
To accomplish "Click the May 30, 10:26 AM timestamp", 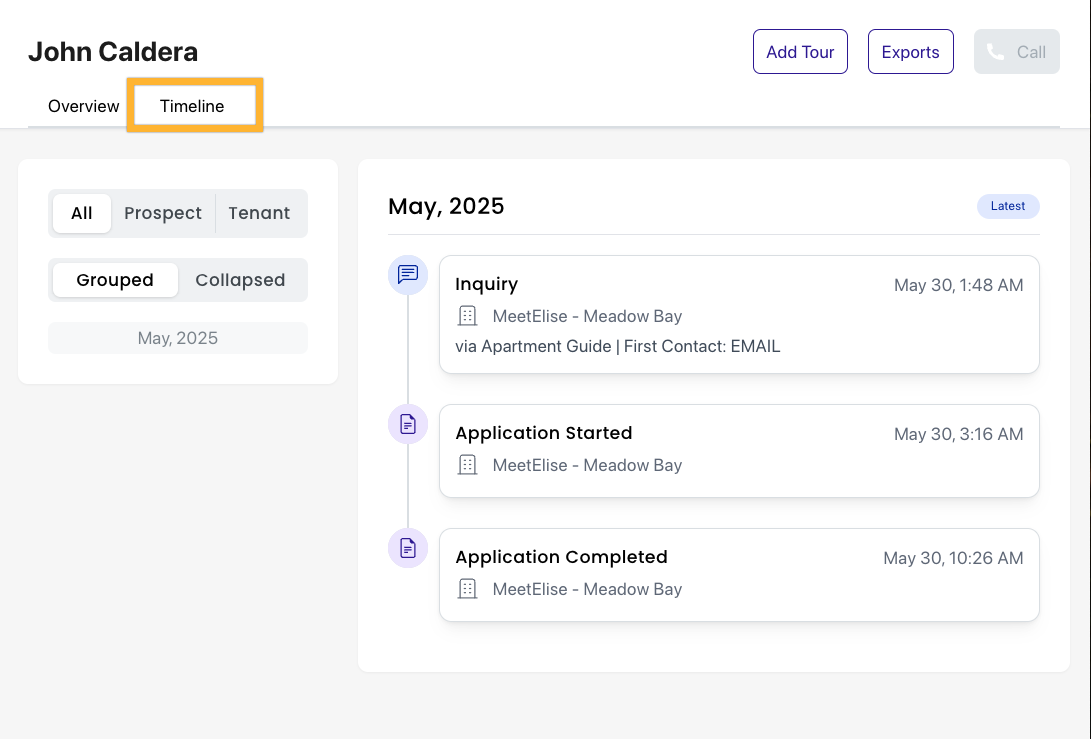I will click(x=953, y=558).
